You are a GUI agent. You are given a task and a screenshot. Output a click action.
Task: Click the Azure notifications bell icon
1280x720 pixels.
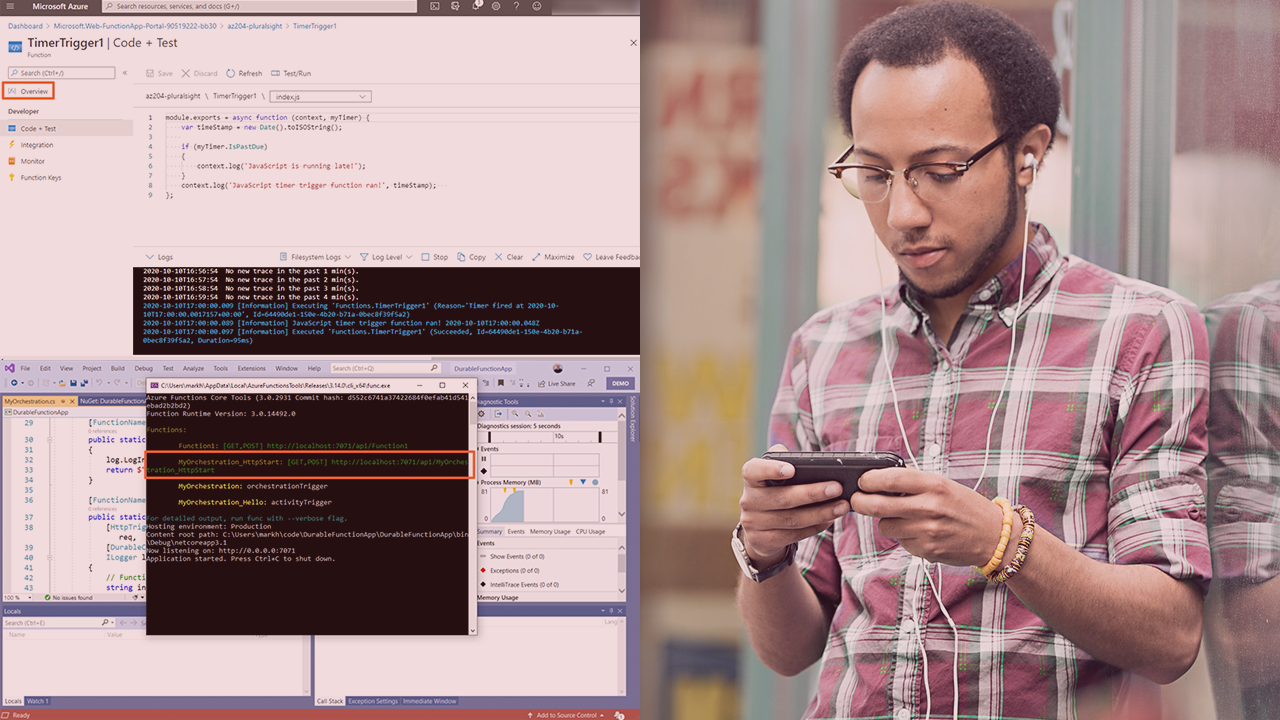(477, 6)
